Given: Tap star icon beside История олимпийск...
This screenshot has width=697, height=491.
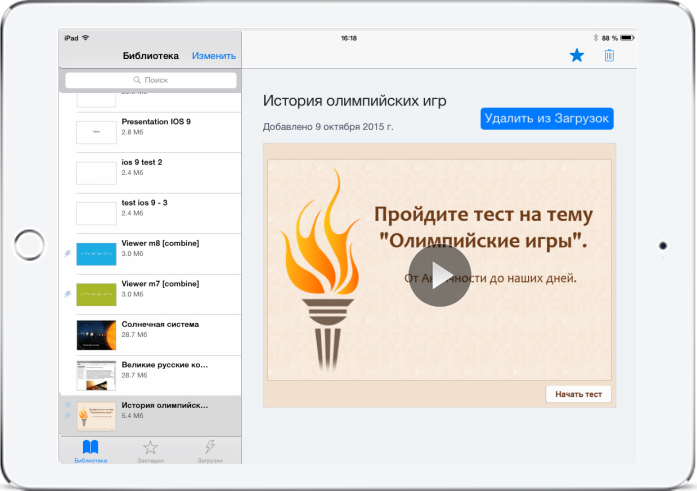Looking at the screenshot, I should (x=68, y=405).
